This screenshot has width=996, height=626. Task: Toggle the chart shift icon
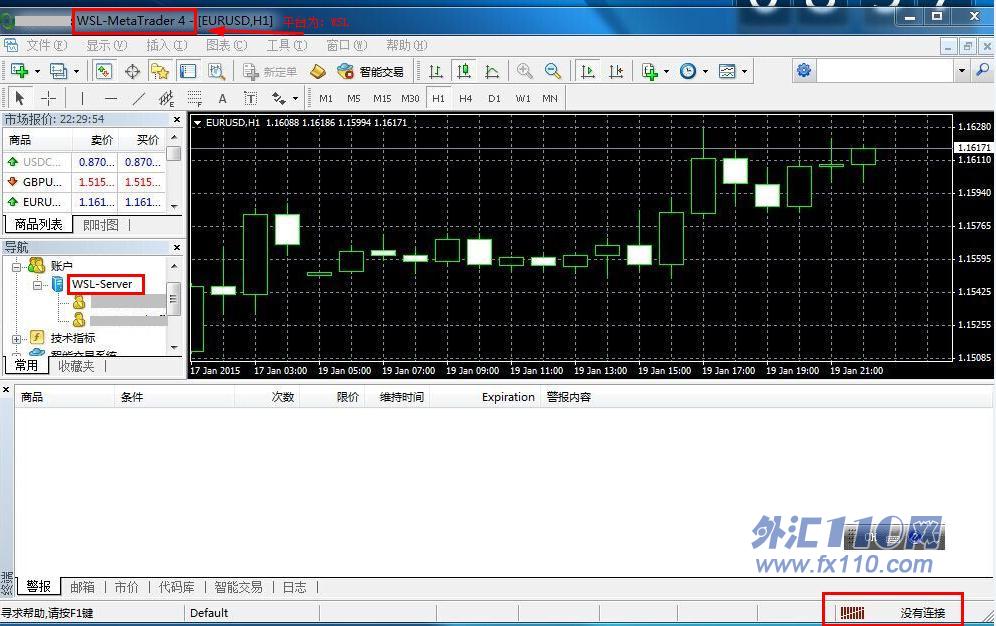(x=616, y=71)
